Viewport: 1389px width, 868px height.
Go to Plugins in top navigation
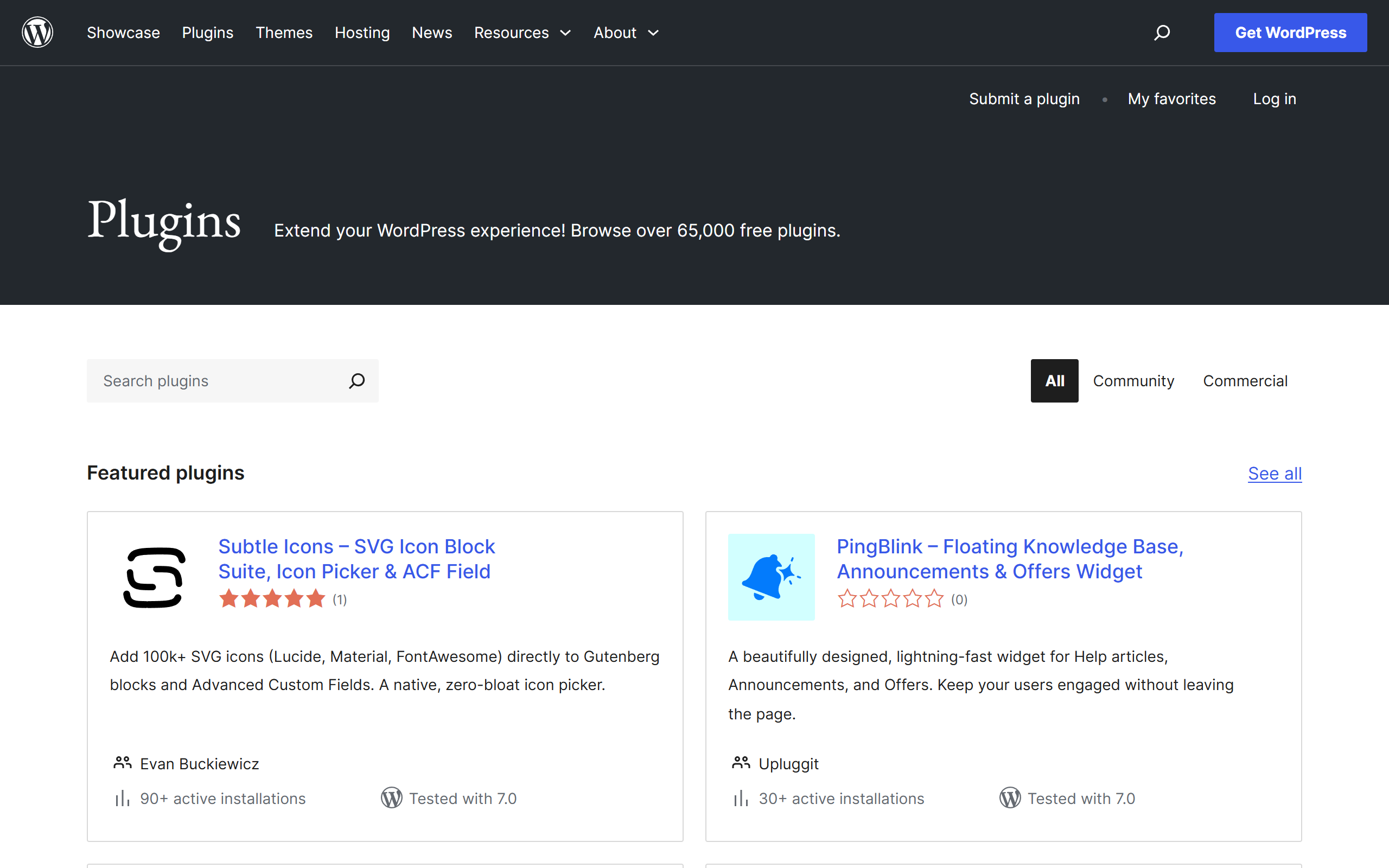point(208,33)
